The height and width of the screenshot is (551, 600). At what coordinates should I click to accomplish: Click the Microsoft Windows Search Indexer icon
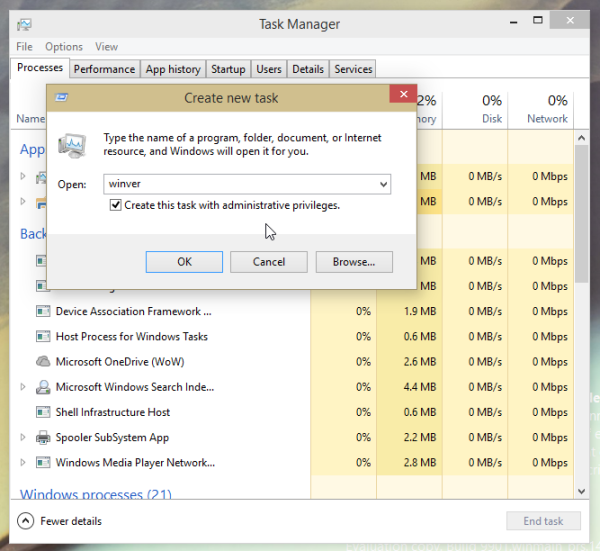point(43,387)
